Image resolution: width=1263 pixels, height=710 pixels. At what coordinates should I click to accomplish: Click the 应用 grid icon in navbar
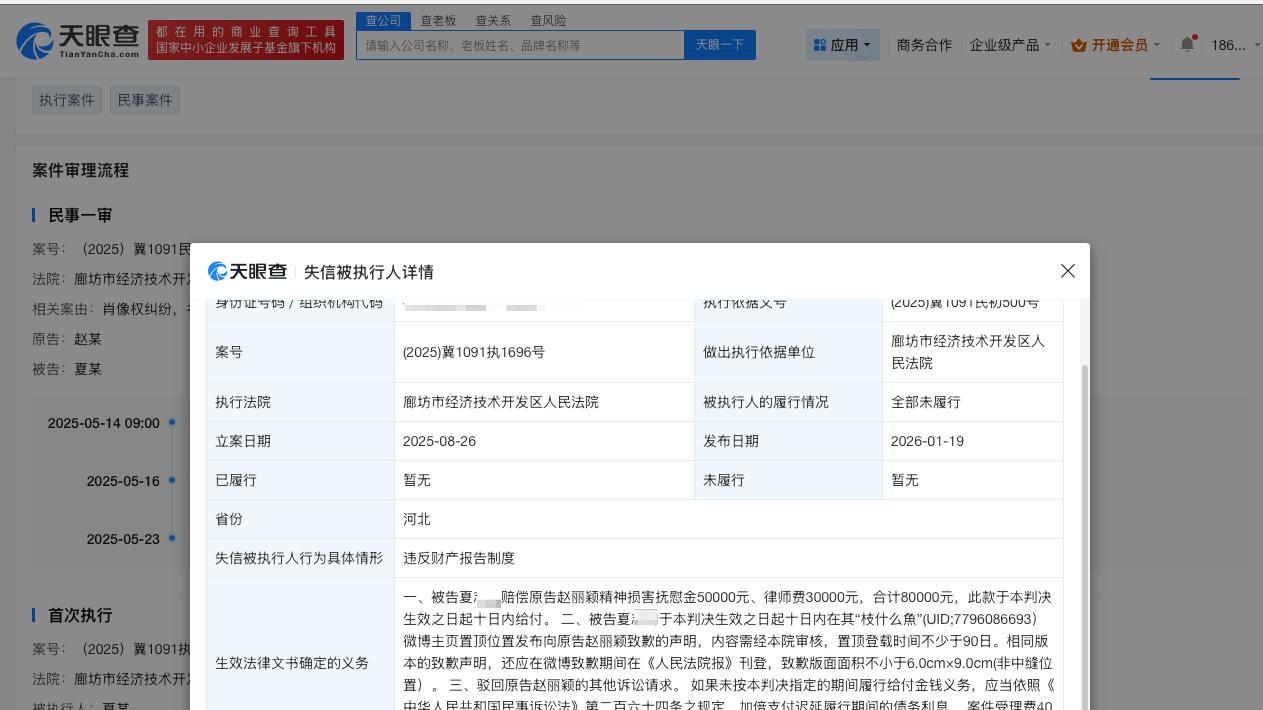click(x=822, y=44)
